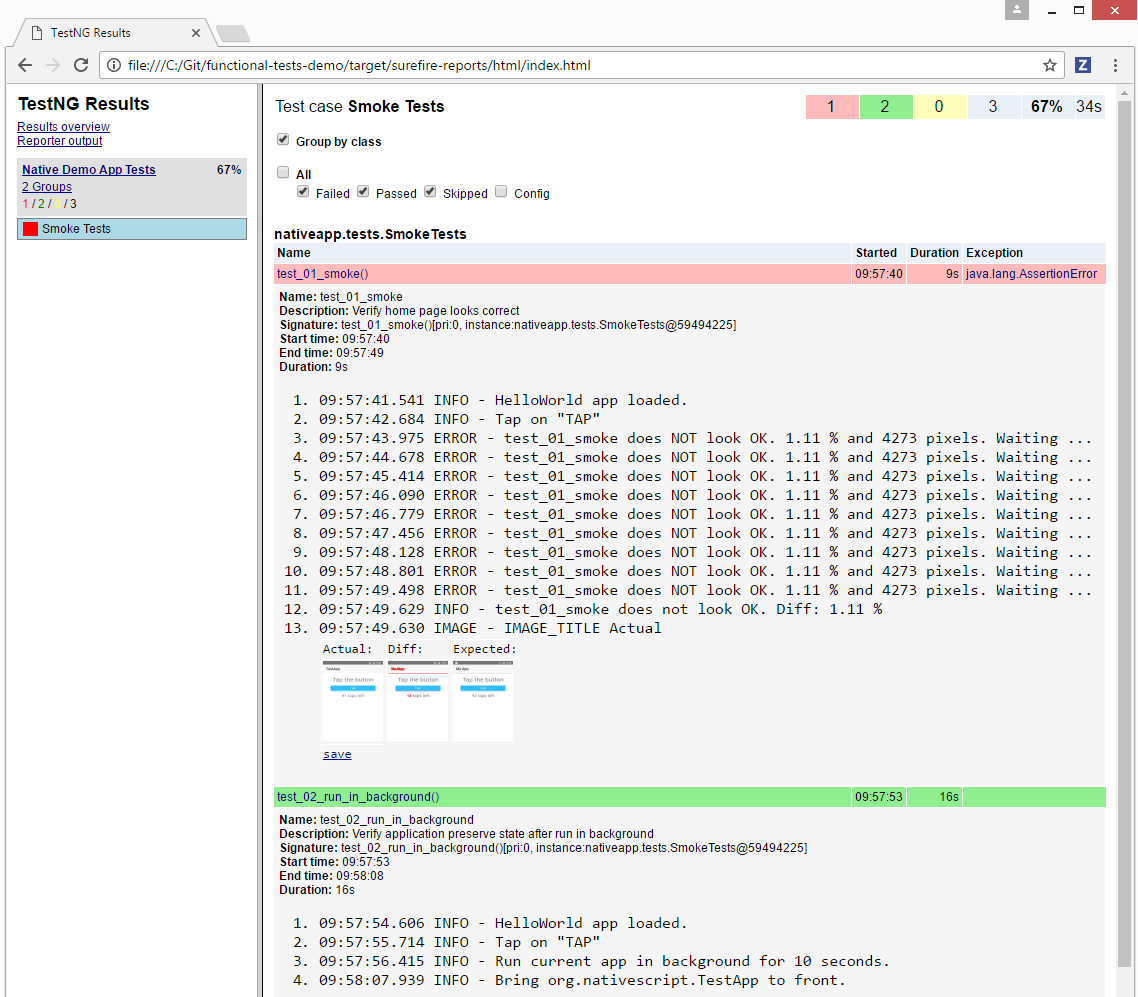Open the blue Z extension icon

click(1083, 65)
